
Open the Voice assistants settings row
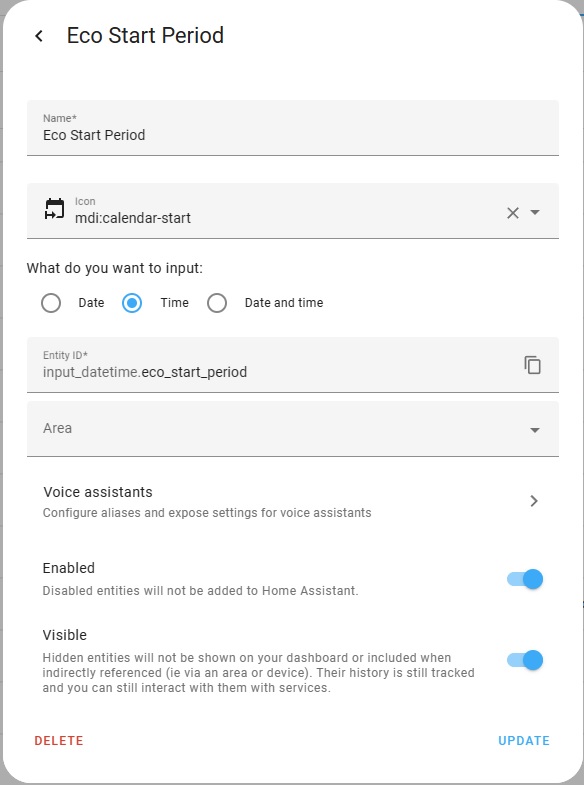pos(293,501)
